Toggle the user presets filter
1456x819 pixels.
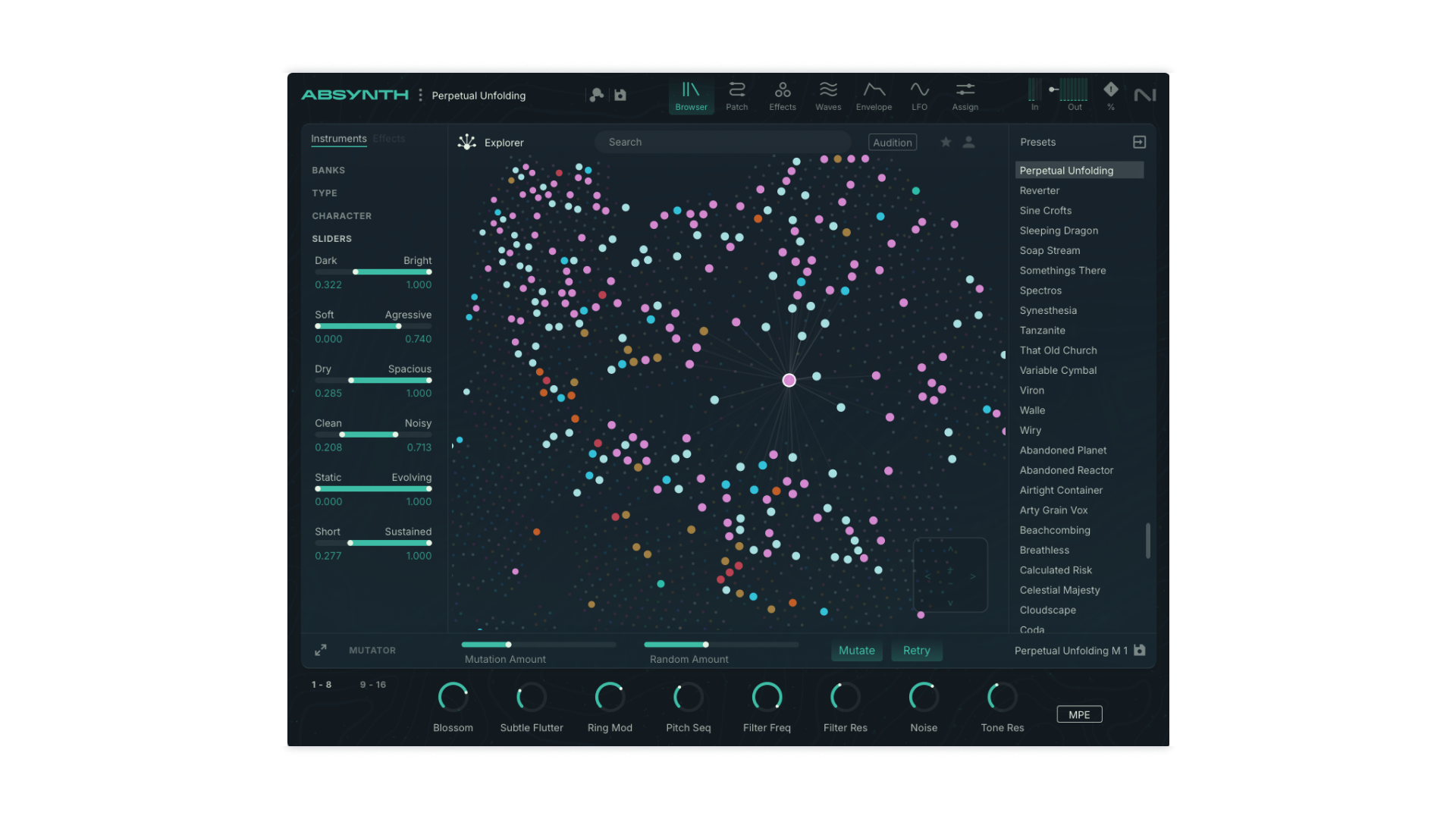pyautogui.click(x=968, y=142)
